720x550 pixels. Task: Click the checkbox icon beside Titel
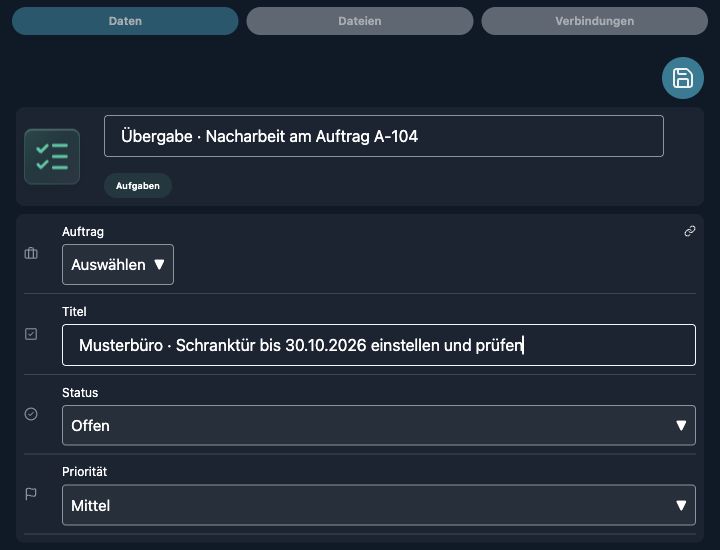(31, 334)
